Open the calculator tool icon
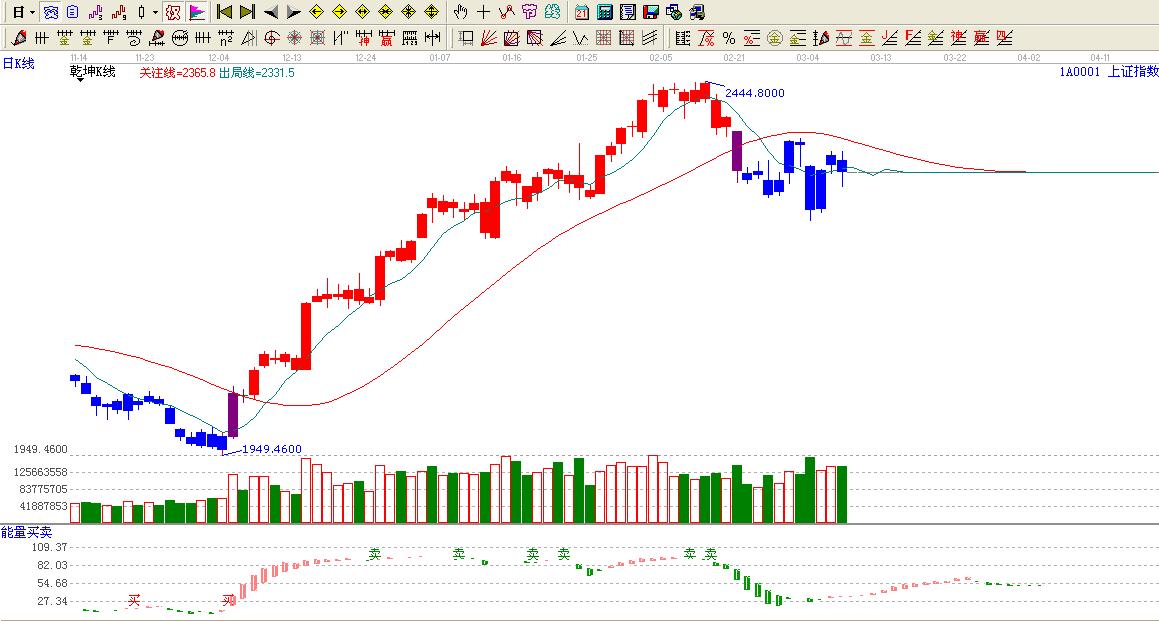Viewport: 1159px width, 621px height. click(x=605, y=12)
